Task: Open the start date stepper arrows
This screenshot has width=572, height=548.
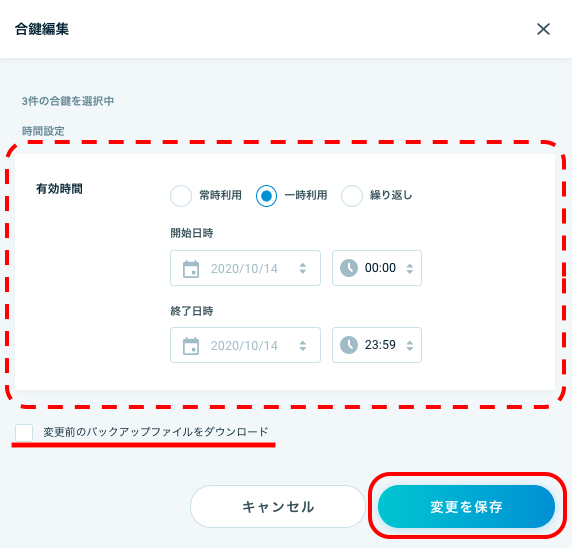Action: [x=302, y=269]
